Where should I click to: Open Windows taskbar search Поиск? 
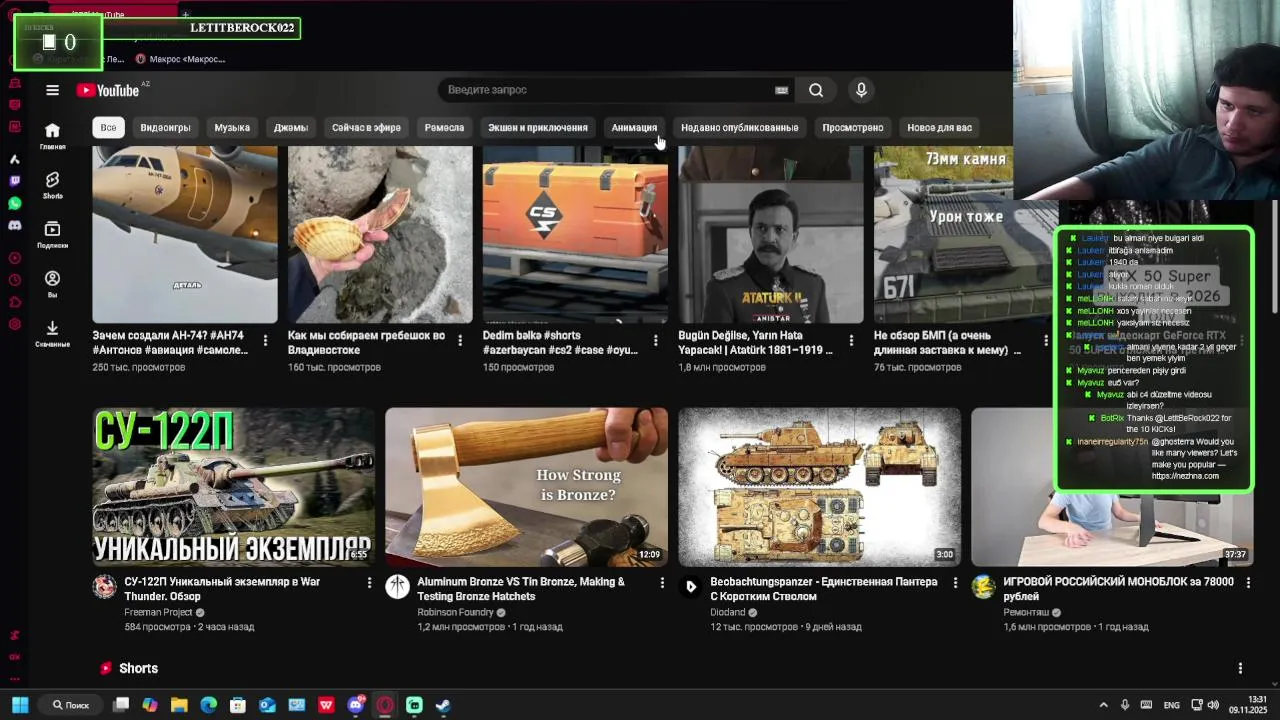(x=71, y=705)
